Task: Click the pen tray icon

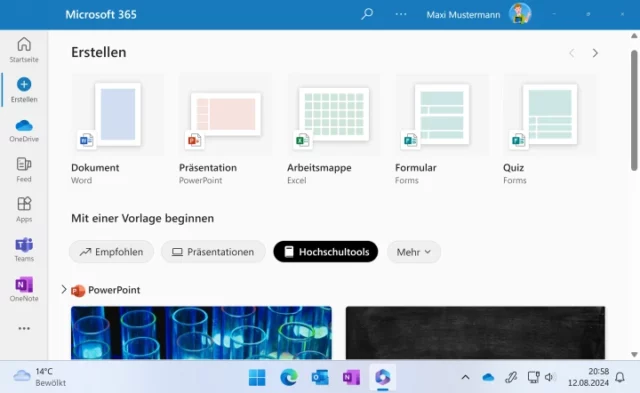Action: pyautogui.click(x=511, y=377)
